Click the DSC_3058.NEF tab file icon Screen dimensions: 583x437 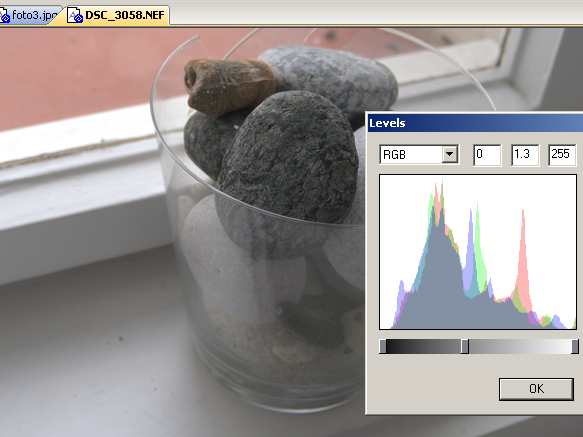pos(76,16)
